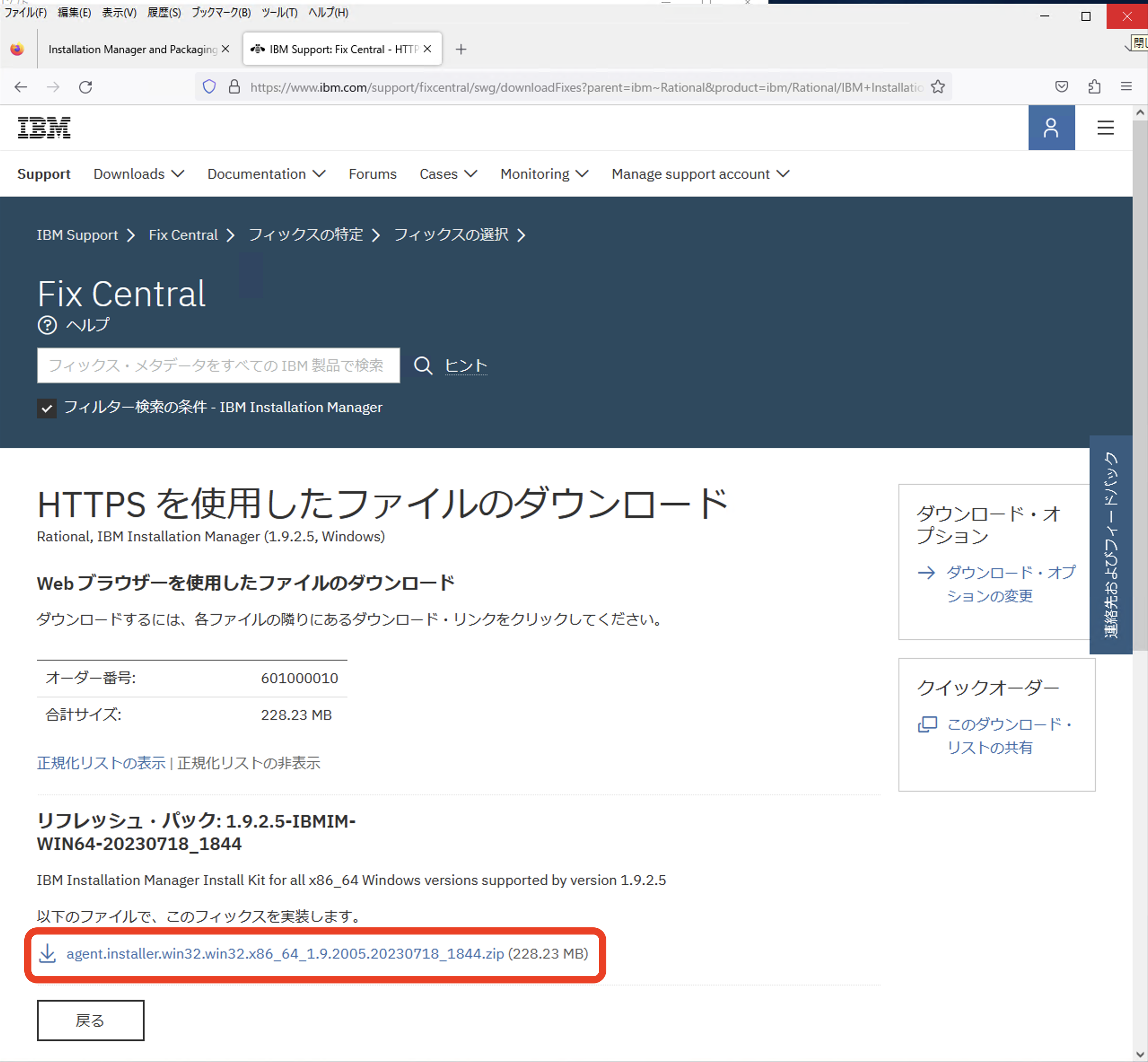Open the ヒント link

tap(465, 365)
